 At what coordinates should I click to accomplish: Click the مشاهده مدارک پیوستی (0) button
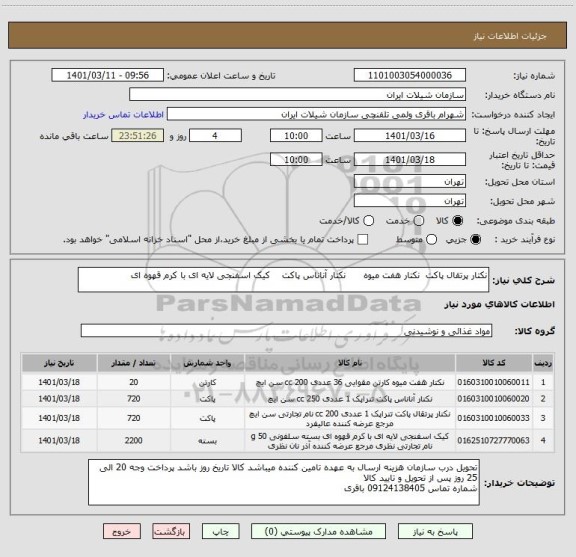pos(318,532)
